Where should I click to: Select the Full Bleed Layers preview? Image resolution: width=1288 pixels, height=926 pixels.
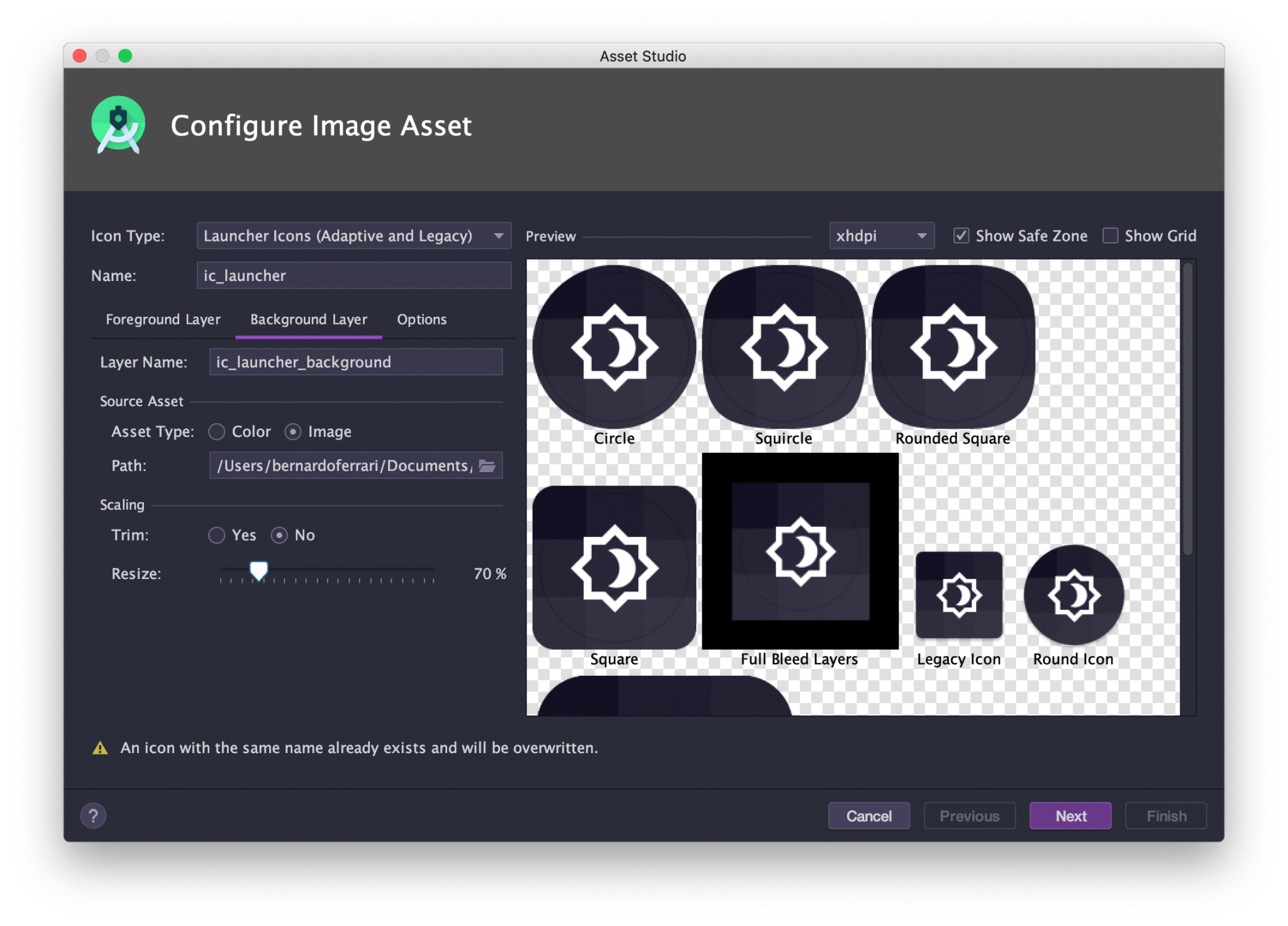click(x=800, y=551)
